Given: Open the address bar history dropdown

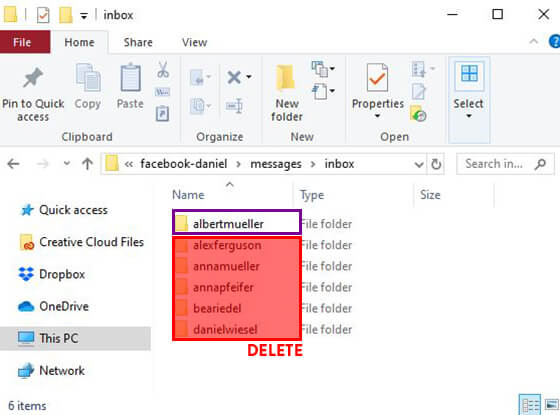Looking at the screenshot, I should coord(419,165).
